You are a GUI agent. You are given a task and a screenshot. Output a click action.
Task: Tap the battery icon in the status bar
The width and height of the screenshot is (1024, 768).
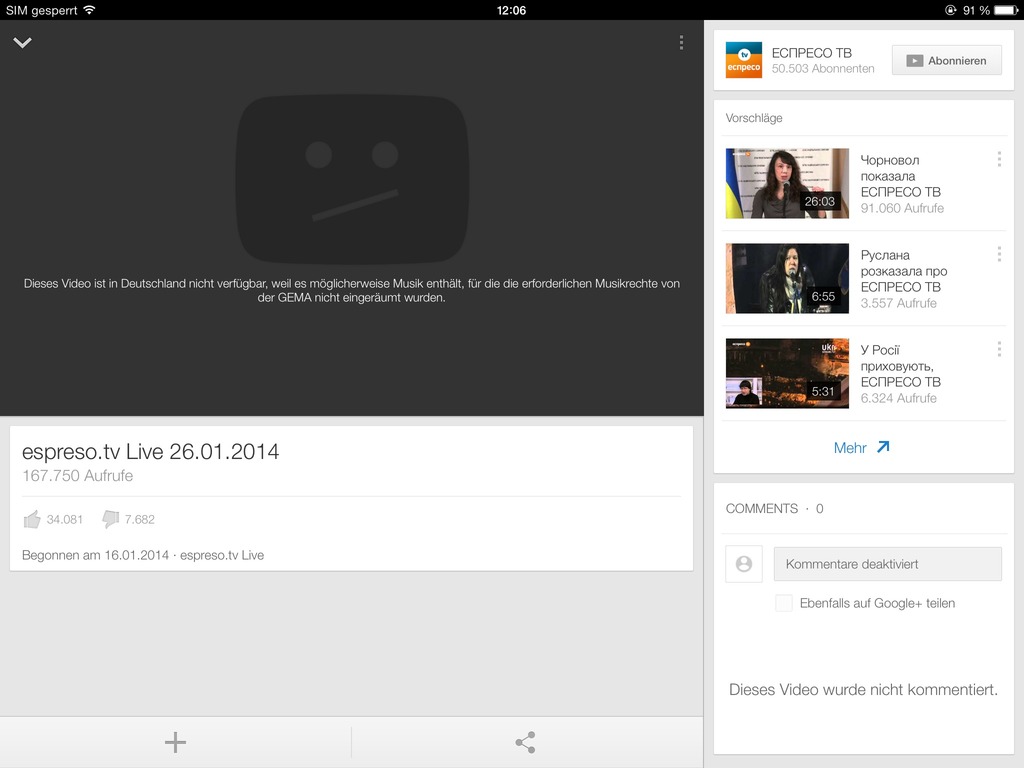tap(1006, 10)
